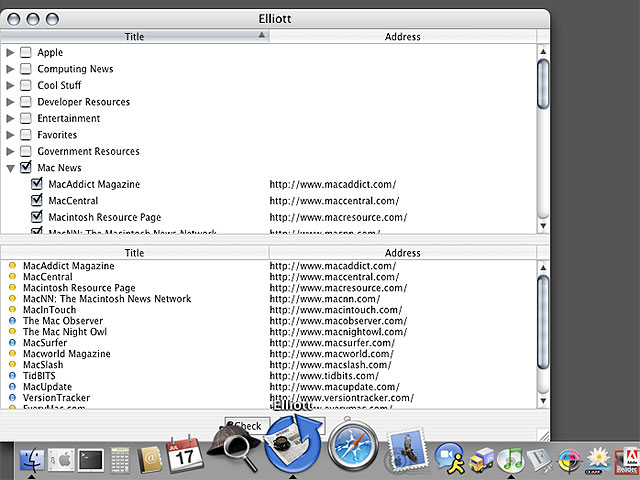Check the Computing News checkbox
The image size is (640, 480).
(26, 69)
